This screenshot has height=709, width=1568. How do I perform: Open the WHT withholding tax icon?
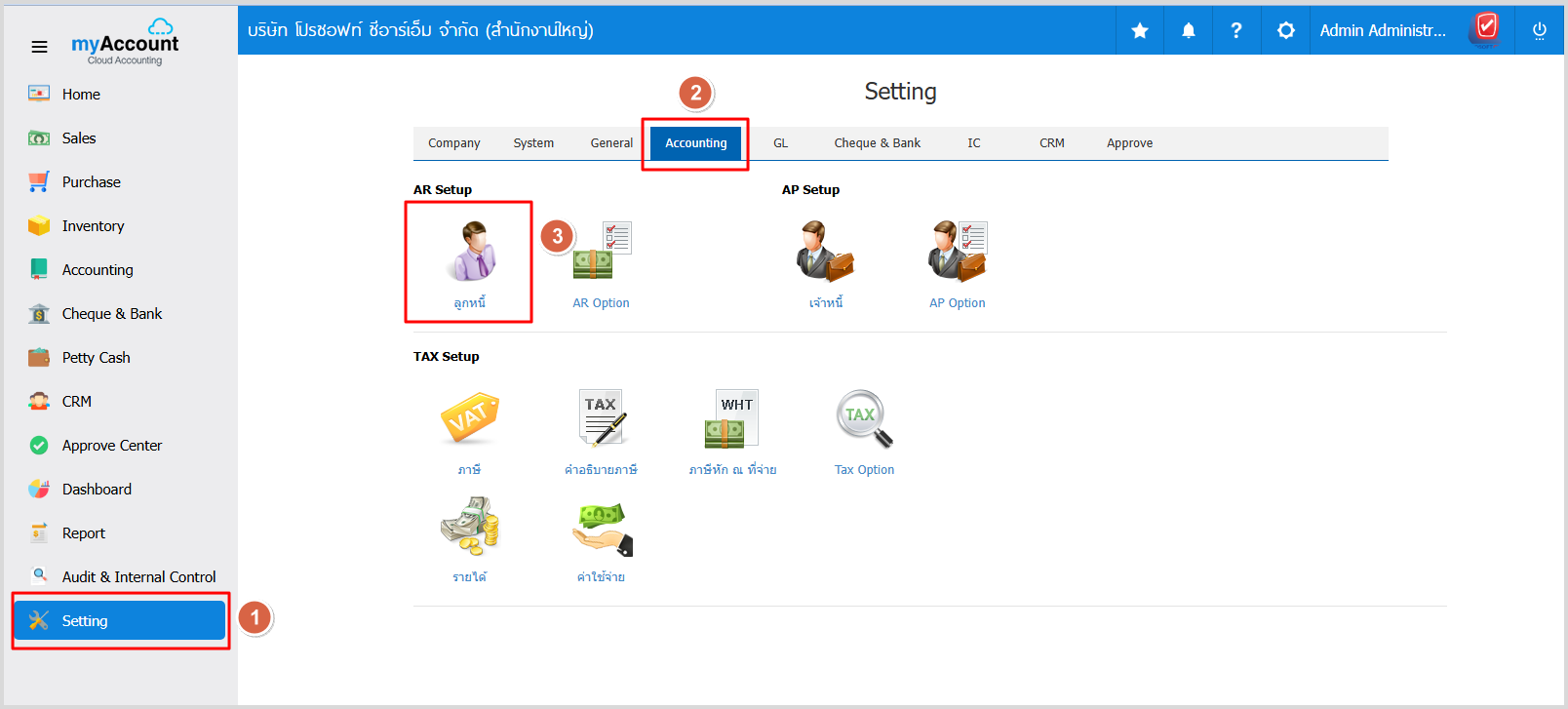click(732, 419)
